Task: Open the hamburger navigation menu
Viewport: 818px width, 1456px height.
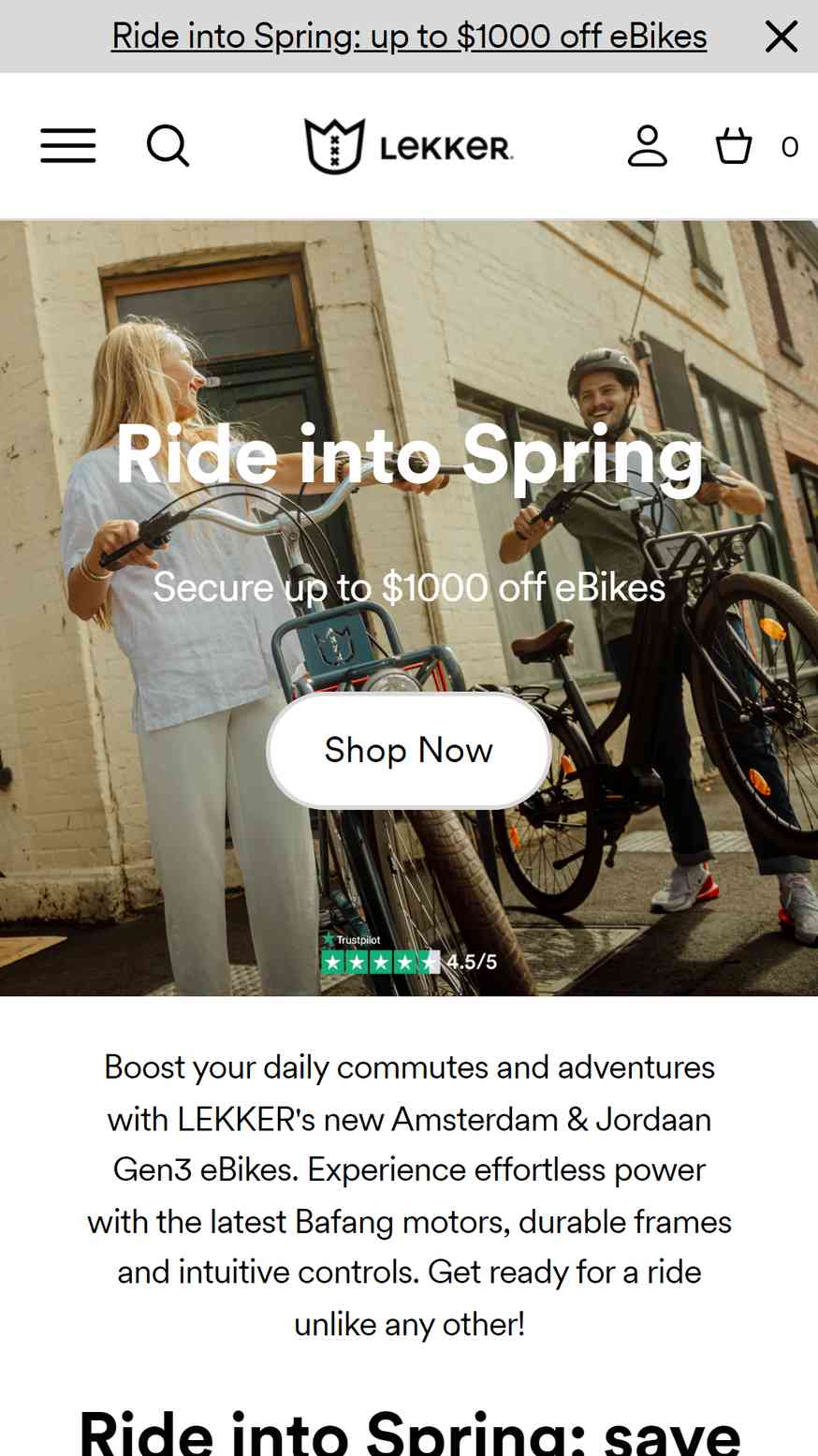Action: pos(67,146)
